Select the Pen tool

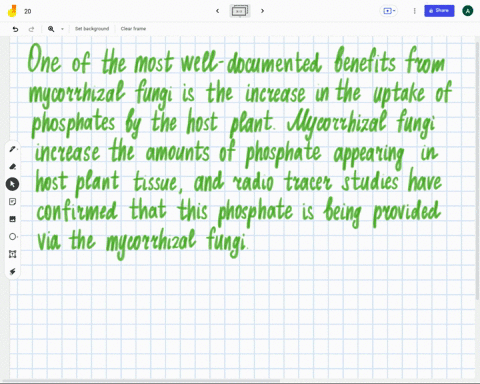tap(13, 149)
